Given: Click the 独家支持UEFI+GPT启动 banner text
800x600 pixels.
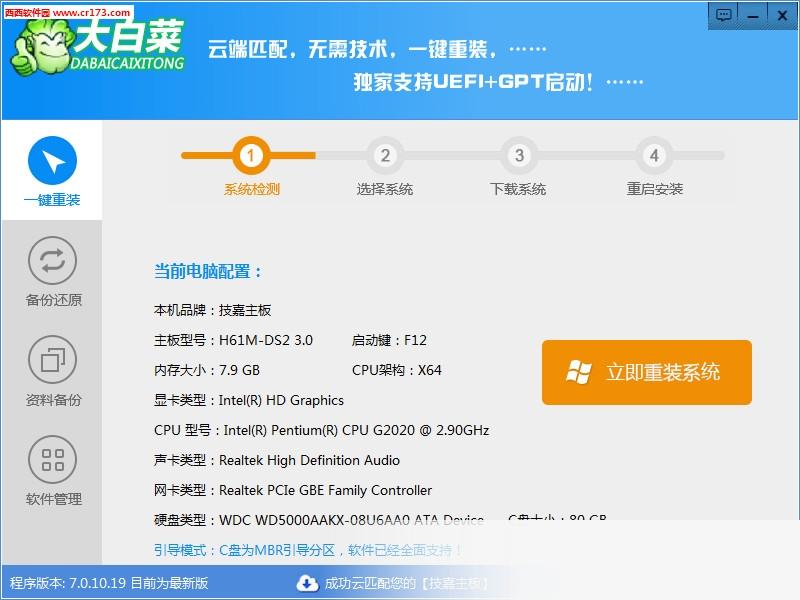Looking at the screenshot, I should coord(498,82).
